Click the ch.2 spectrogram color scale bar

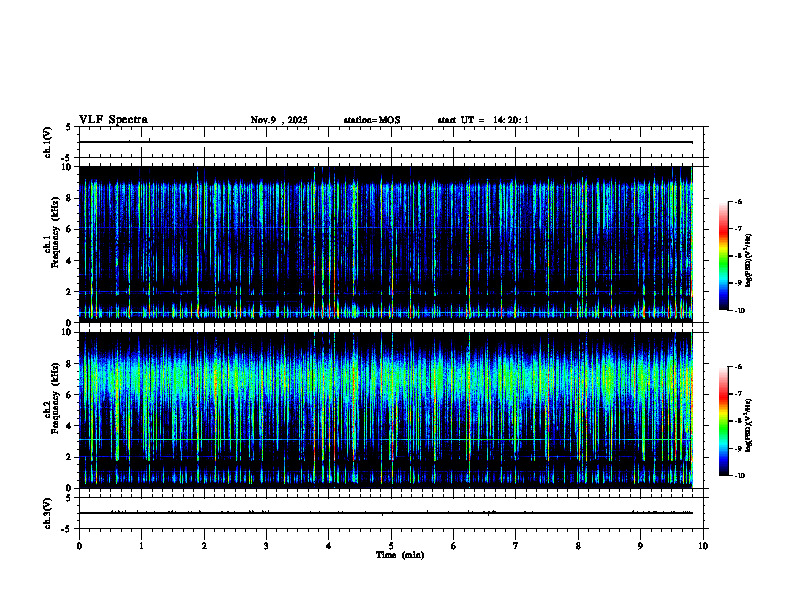coord(723,421)
